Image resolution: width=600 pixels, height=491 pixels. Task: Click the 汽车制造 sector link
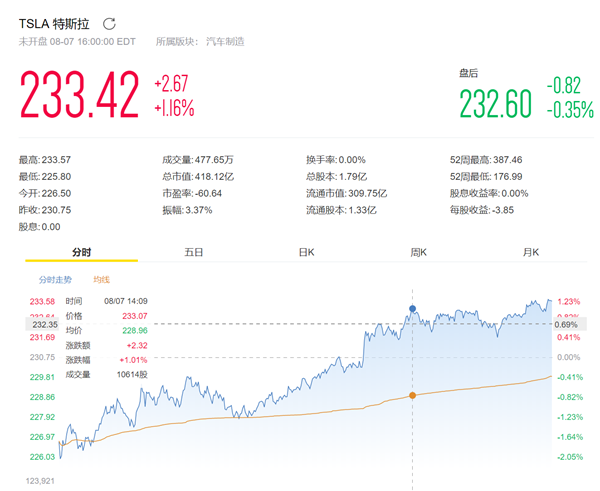tap(225, 41)
